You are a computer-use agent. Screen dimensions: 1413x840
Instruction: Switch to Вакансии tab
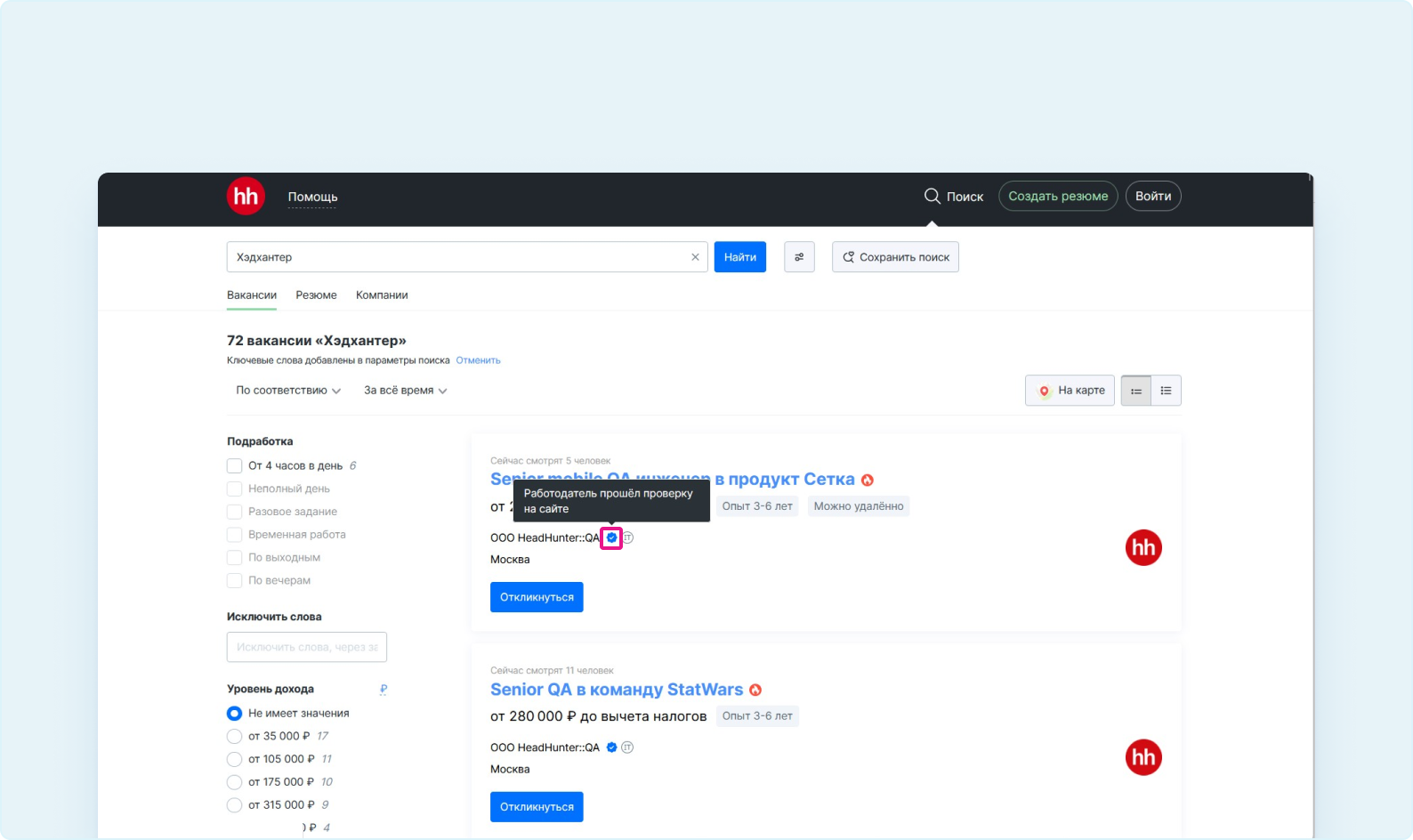(x=252, y=295)
